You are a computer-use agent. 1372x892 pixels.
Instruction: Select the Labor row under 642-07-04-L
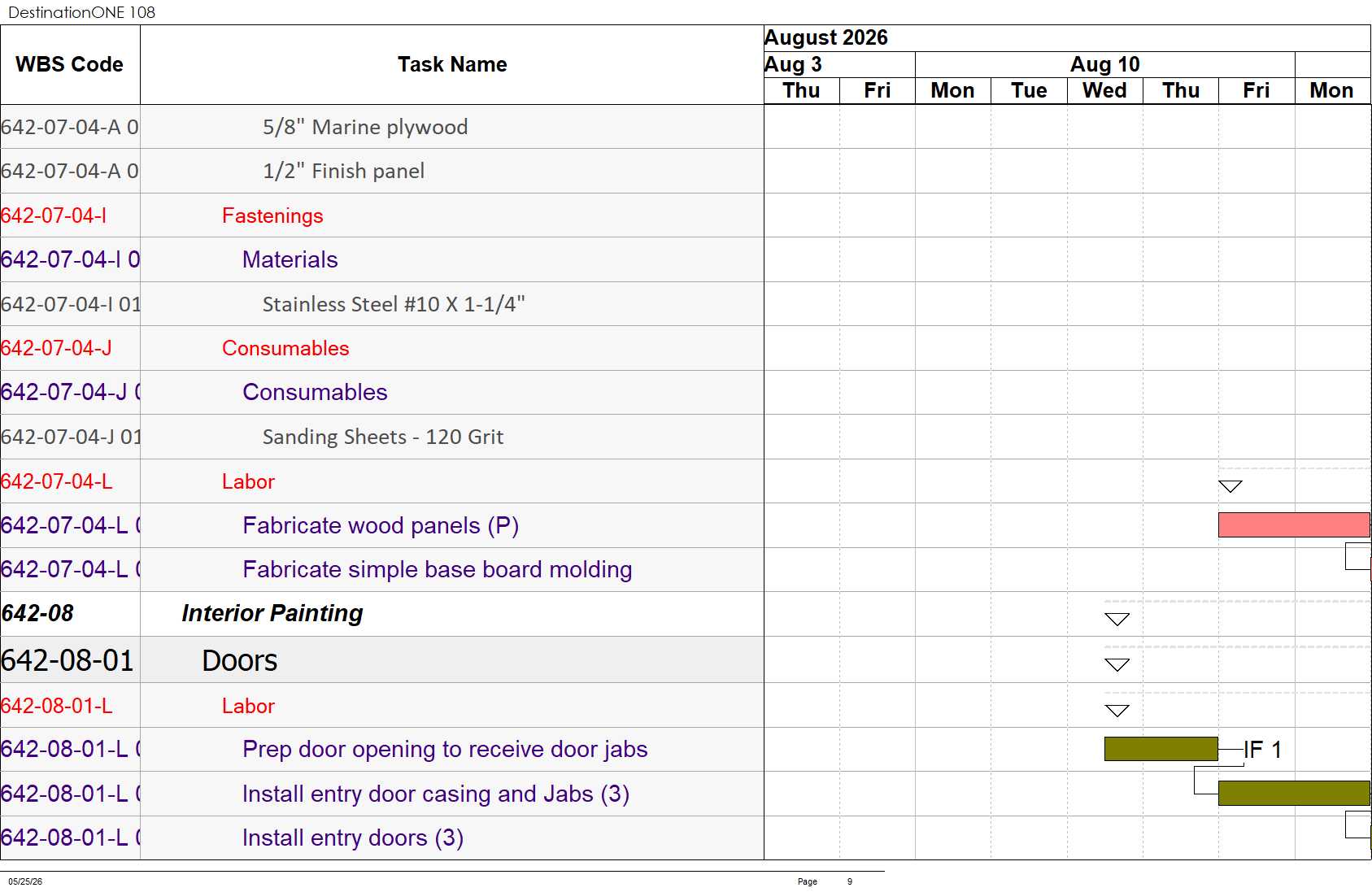[382, 481]
